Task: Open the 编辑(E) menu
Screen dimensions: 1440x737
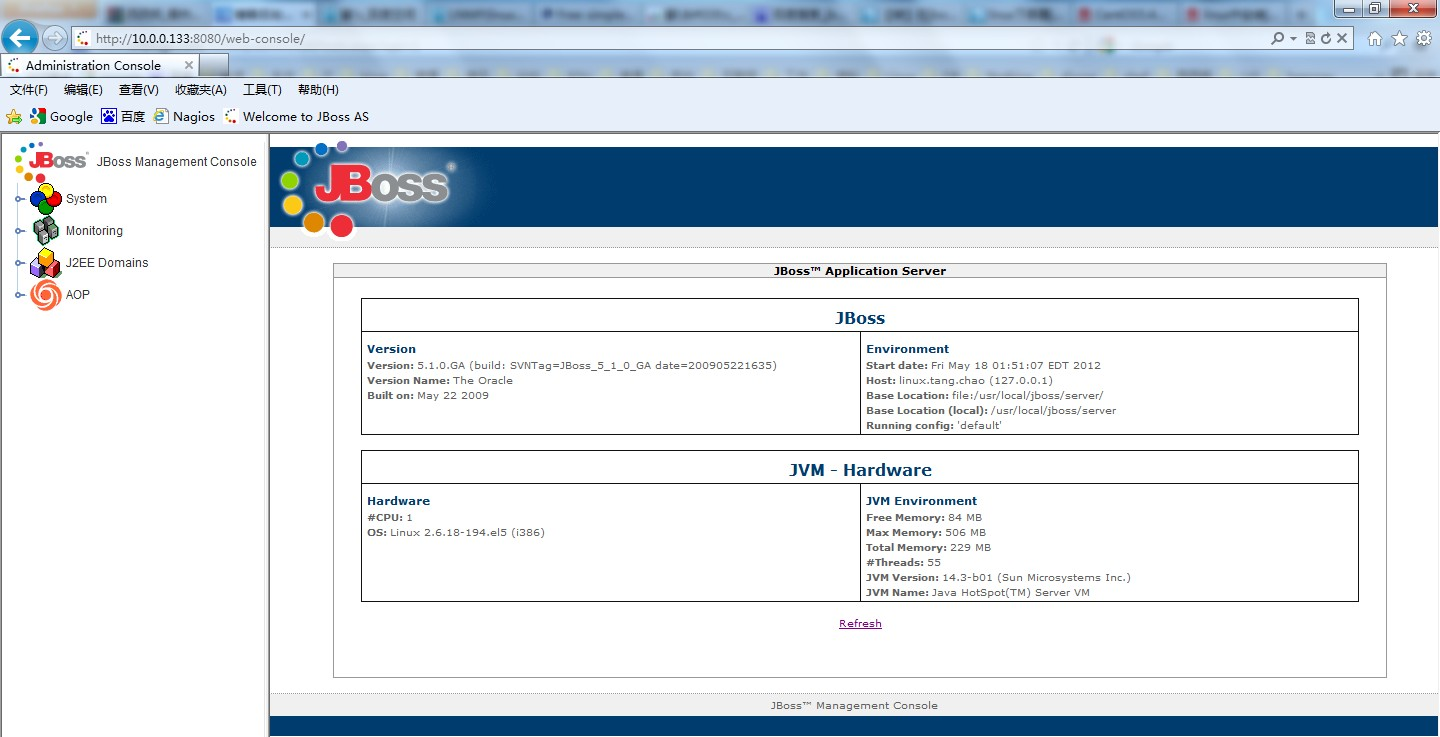Action: pos(83,90)
